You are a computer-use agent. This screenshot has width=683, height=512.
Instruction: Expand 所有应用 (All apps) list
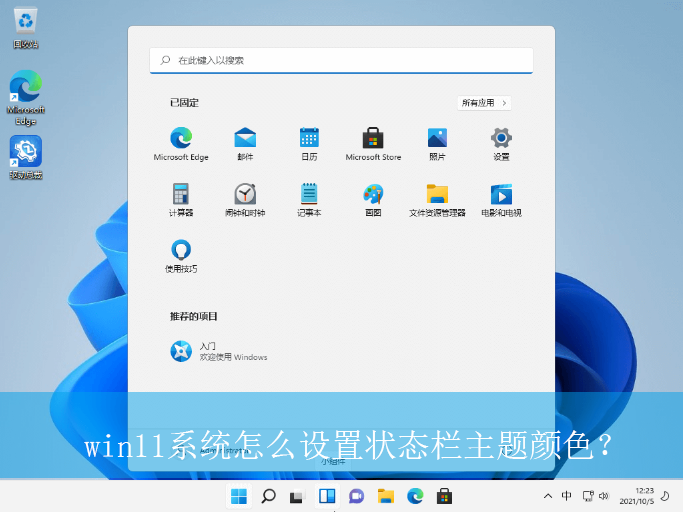pos(484,103)
